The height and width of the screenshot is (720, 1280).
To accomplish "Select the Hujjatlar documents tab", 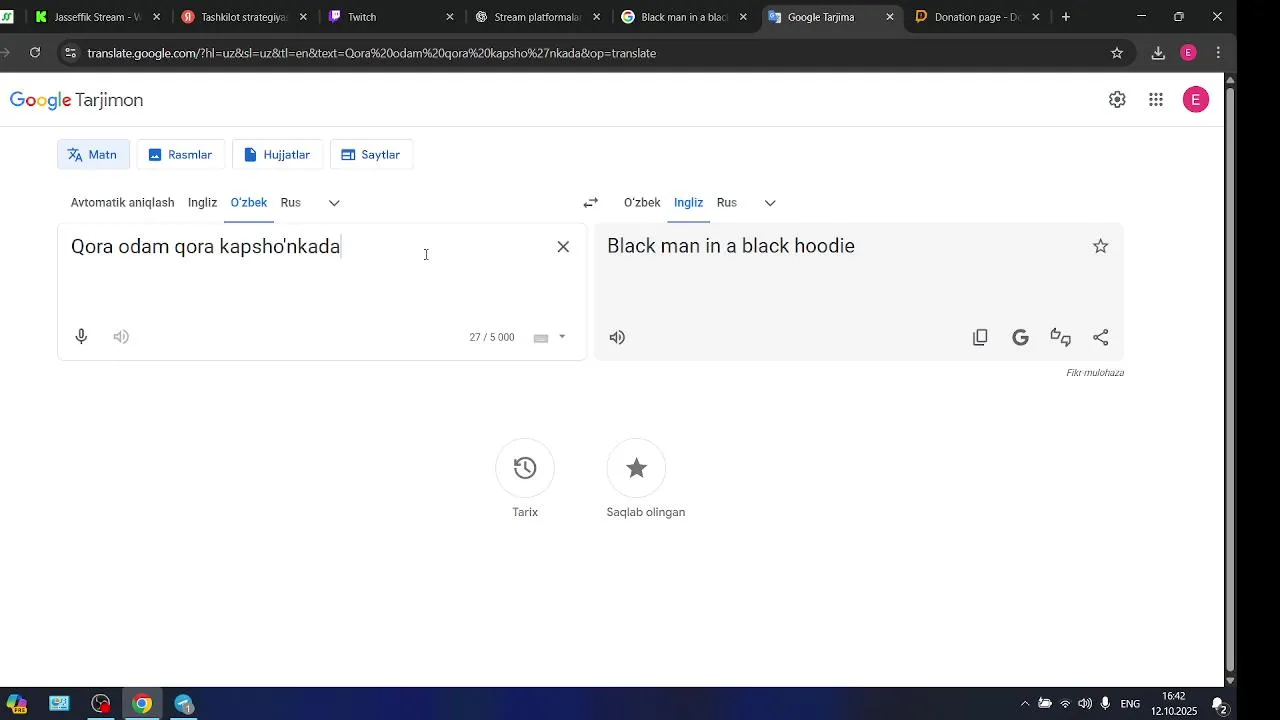I will tap(278, 155).
